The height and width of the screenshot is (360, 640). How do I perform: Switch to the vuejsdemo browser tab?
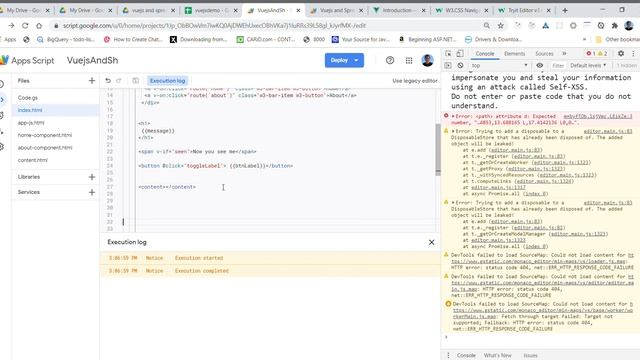211,10
